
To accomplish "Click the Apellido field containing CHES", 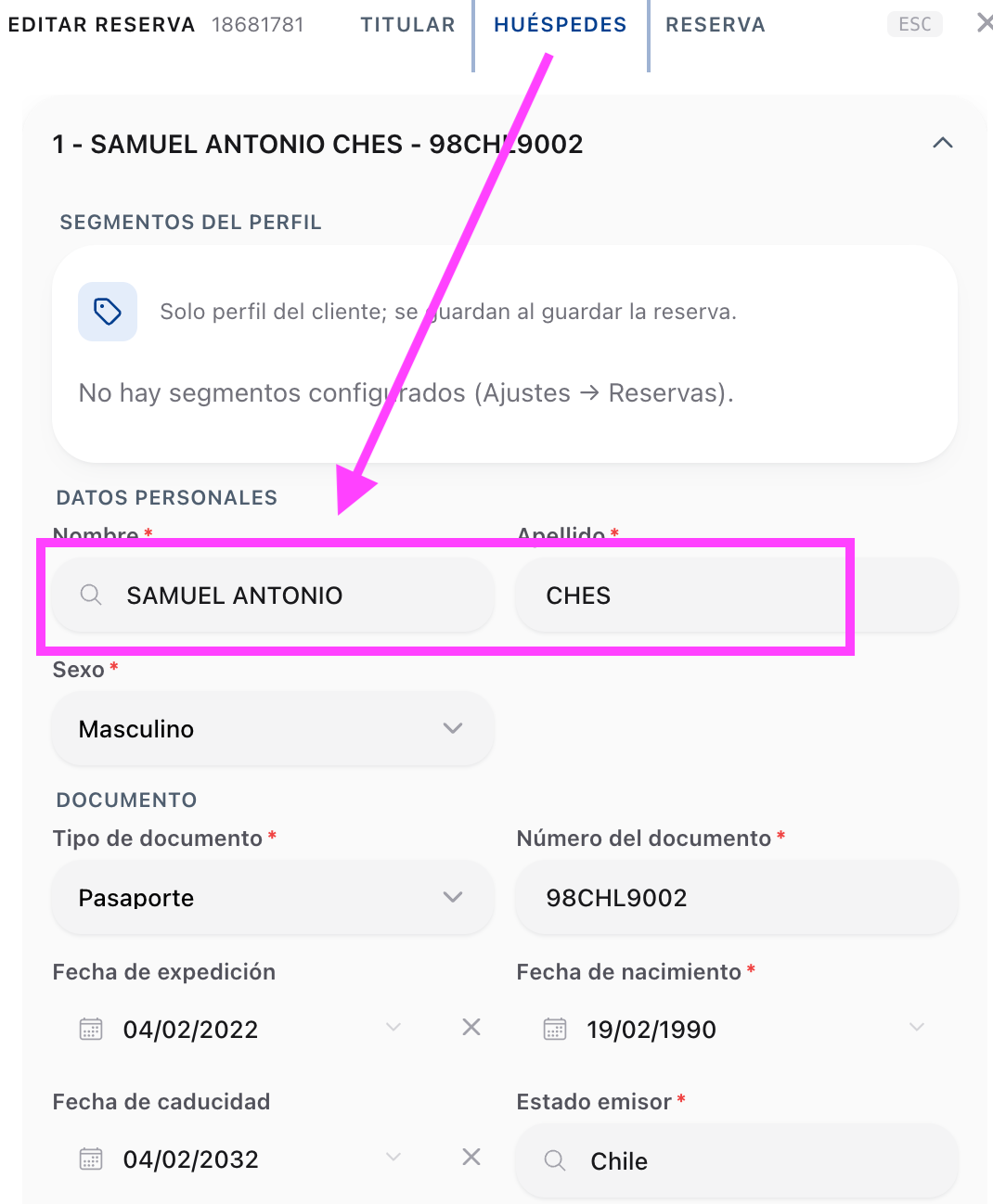I will coord(737,596).
